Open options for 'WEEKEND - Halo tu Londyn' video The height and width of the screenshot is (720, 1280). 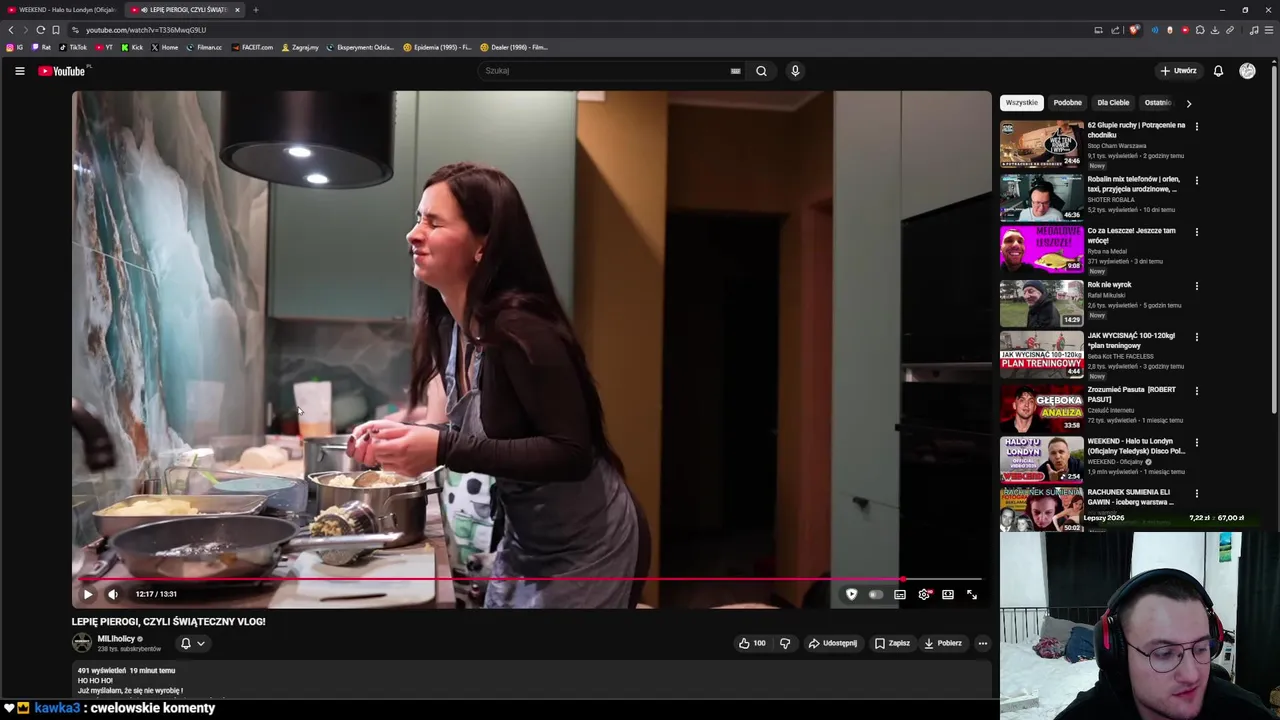(x=1197, y=443)
